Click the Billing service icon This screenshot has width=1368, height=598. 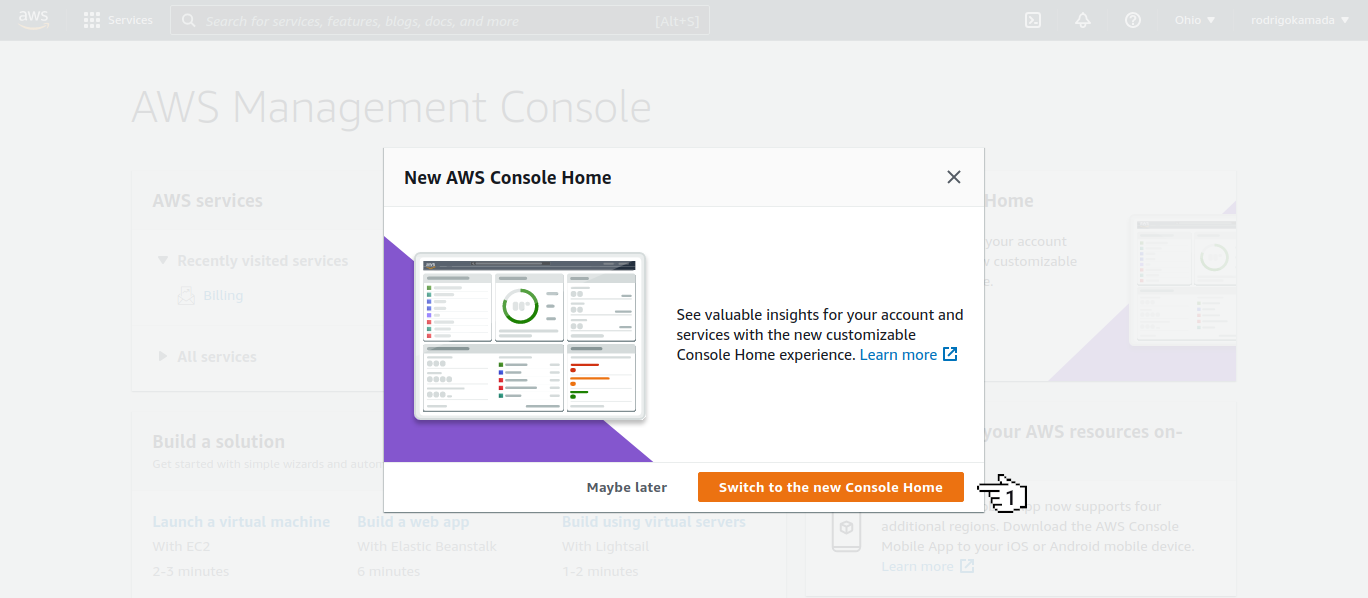186,295
